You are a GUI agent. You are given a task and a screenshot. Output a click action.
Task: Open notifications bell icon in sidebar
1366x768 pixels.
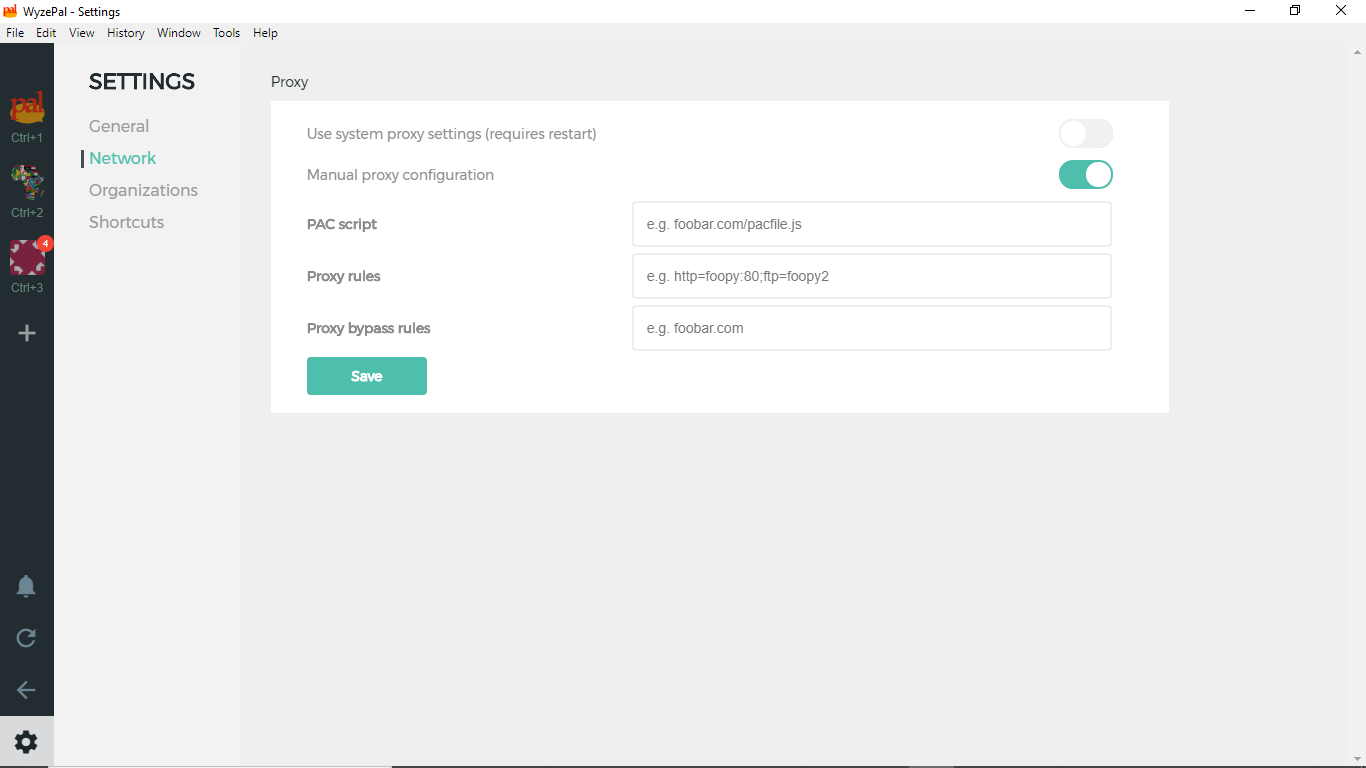(27, 587)
